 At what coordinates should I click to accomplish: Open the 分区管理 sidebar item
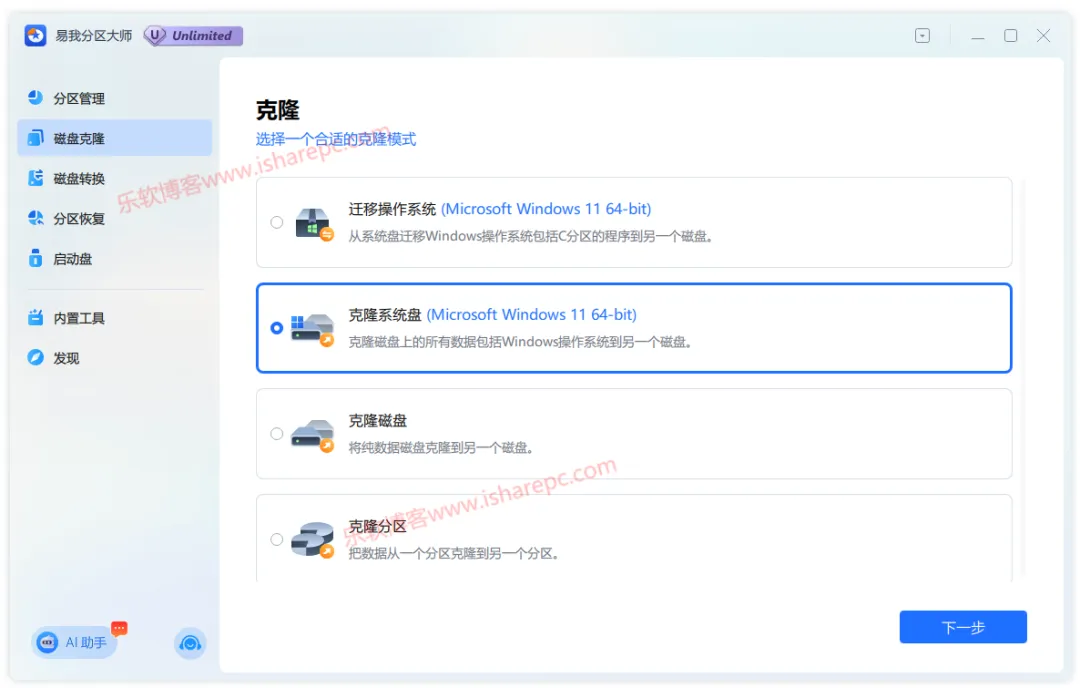114,98
